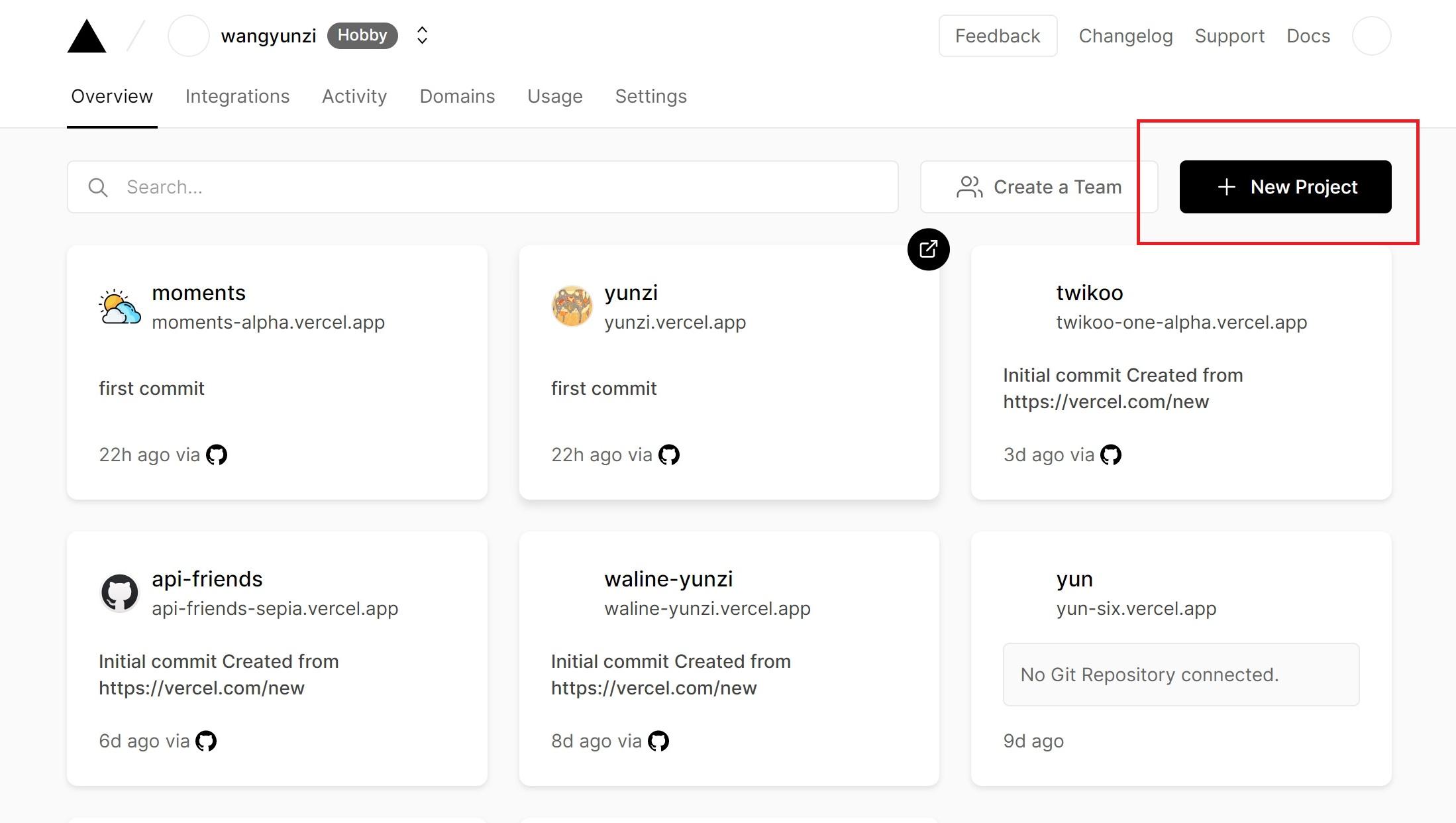Viewport: 1456px width, 823px height.
Task: Click the team people icon
Action: point(969,187)
